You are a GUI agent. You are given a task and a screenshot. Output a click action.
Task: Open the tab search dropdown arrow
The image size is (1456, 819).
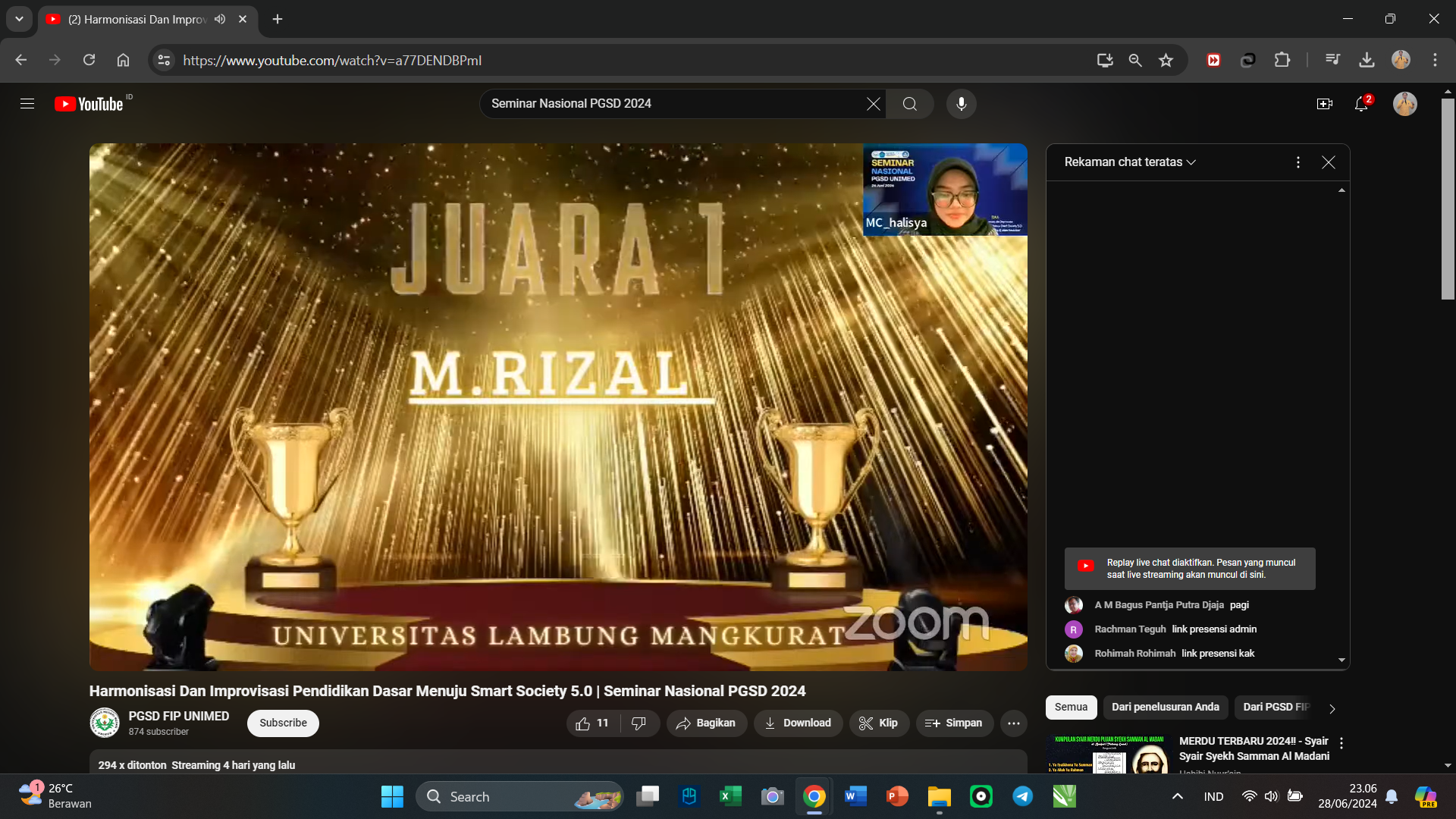click(19, 19)
